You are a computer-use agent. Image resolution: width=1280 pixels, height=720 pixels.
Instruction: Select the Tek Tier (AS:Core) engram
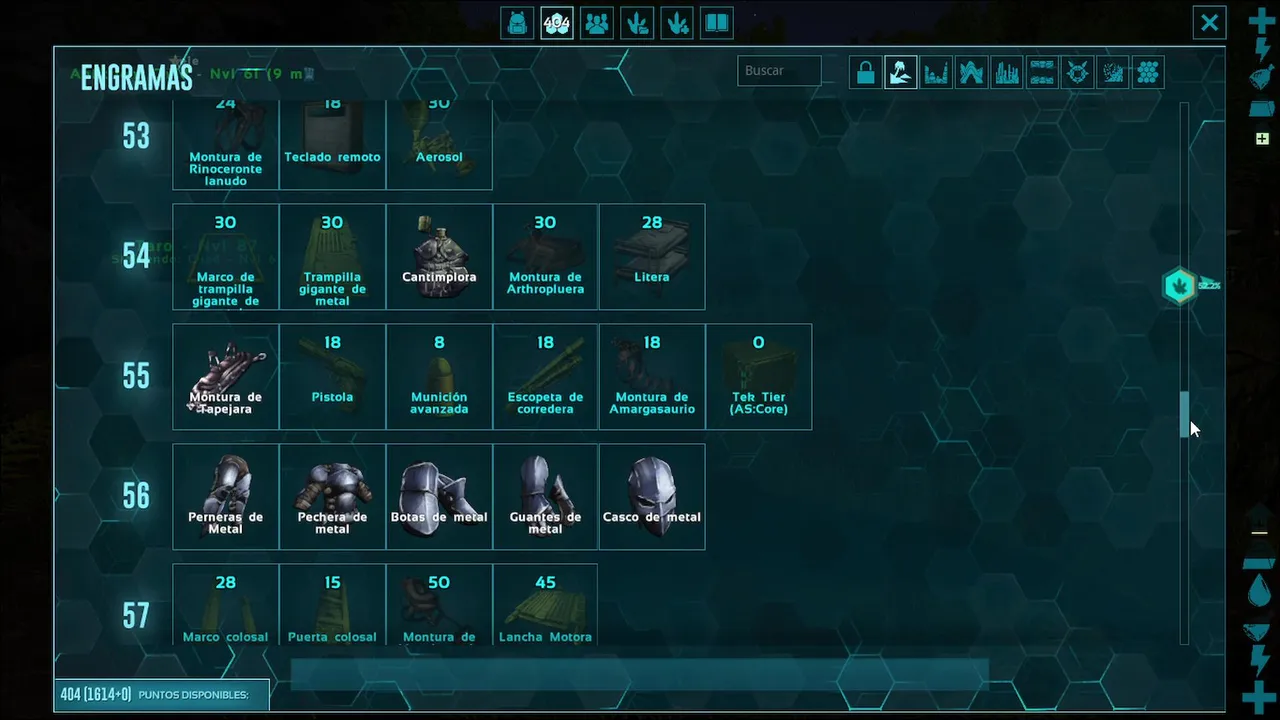click(x=759, y=377)
